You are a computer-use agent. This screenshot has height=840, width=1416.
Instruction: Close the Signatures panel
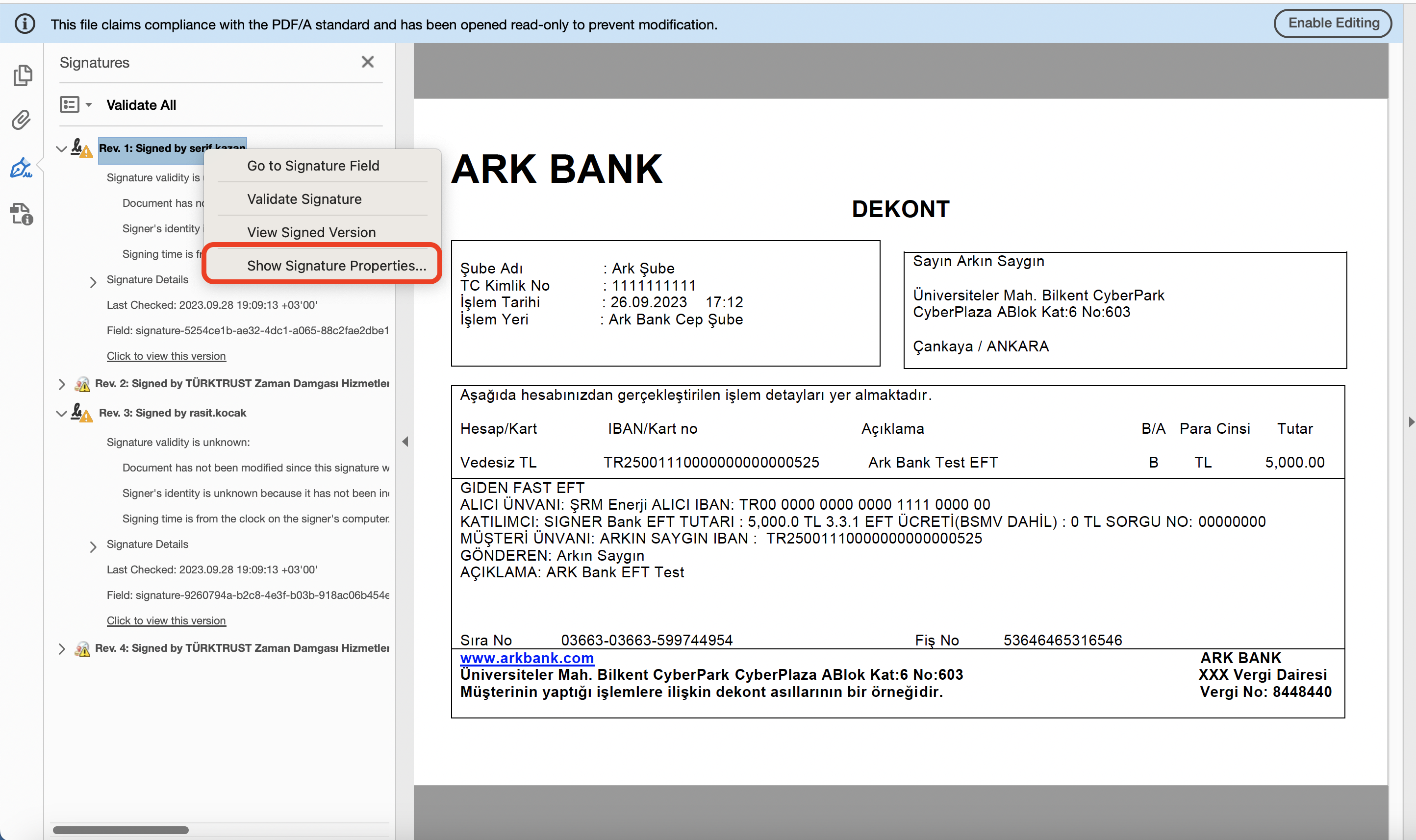point(367,62)
